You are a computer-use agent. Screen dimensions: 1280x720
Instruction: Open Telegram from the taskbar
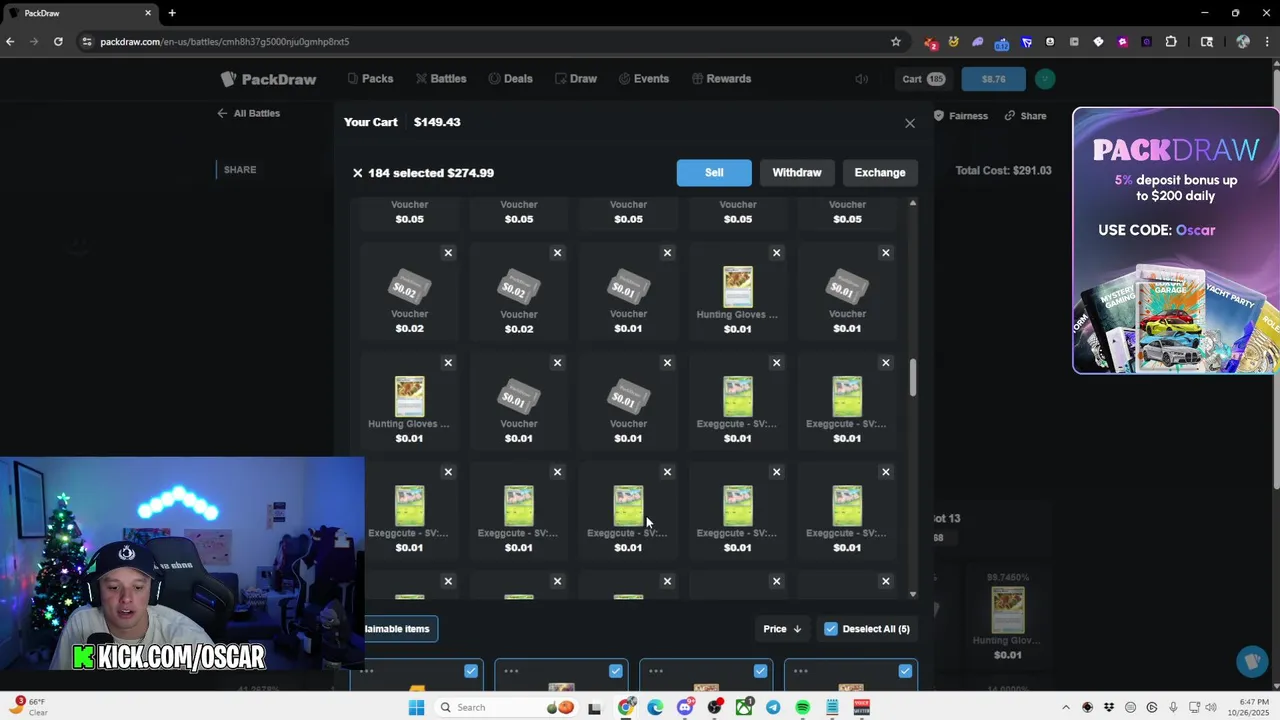click(773, 708)
